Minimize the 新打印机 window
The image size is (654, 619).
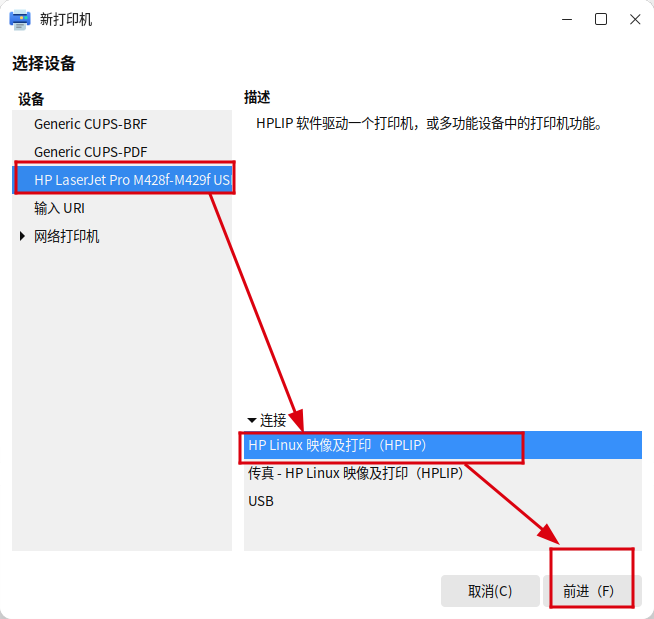(x=567, y=19)
